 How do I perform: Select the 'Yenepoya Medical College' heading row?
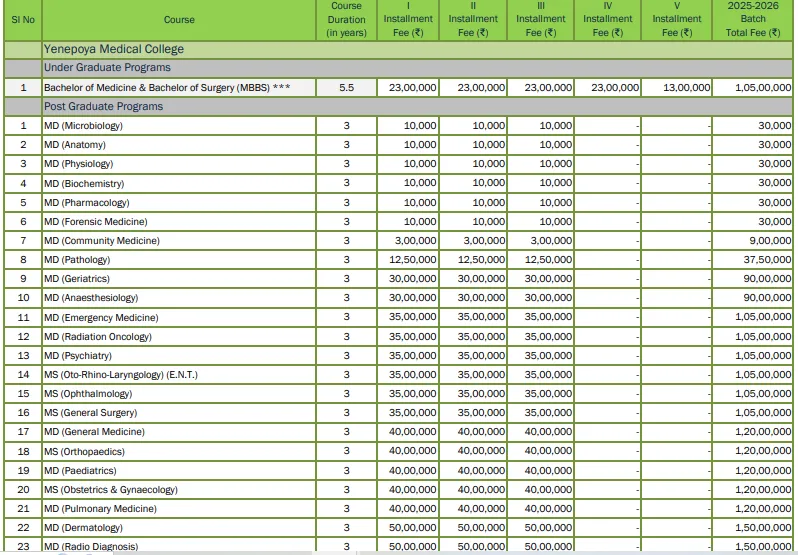coord(114,49)
